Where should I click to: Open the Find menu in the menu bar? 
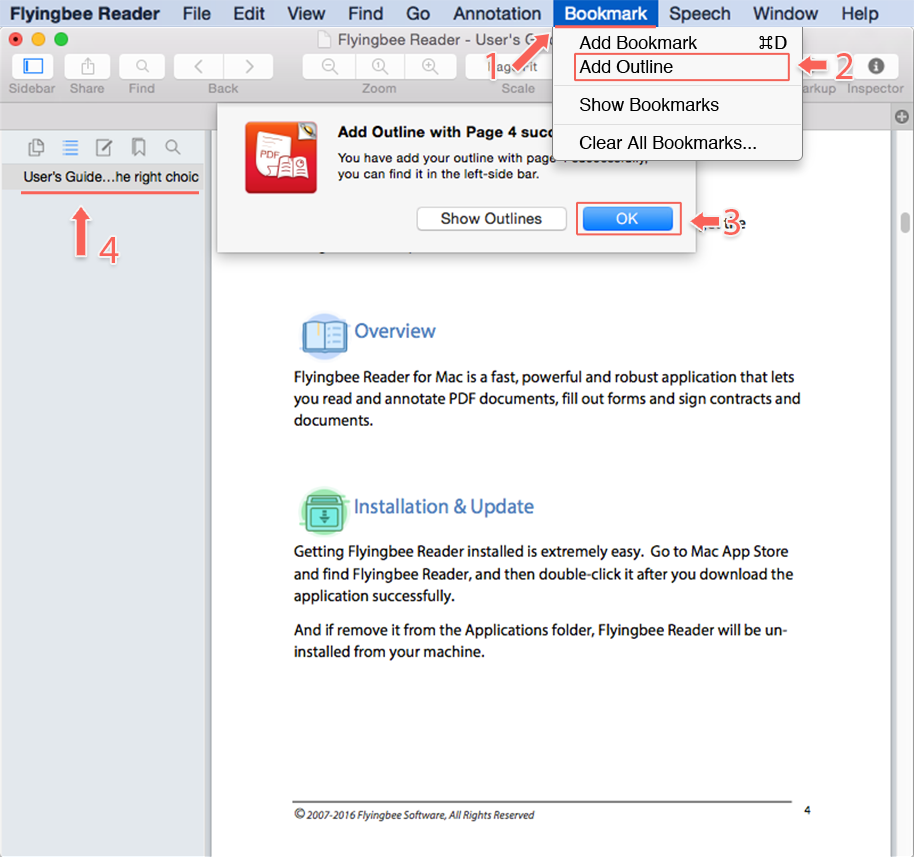tap(365, 13)
